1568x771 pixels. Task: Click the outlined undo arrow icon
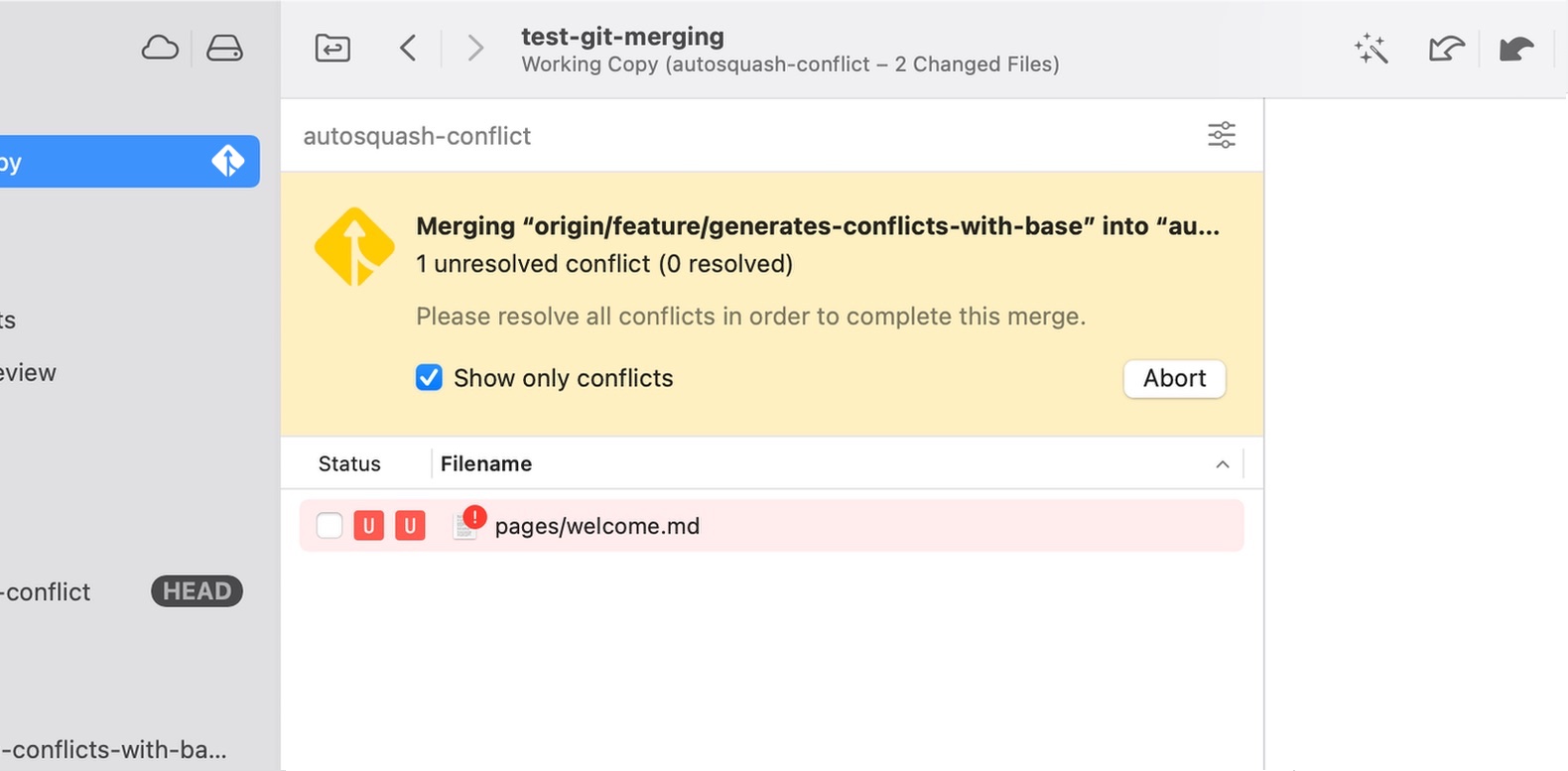(1446, 49)
